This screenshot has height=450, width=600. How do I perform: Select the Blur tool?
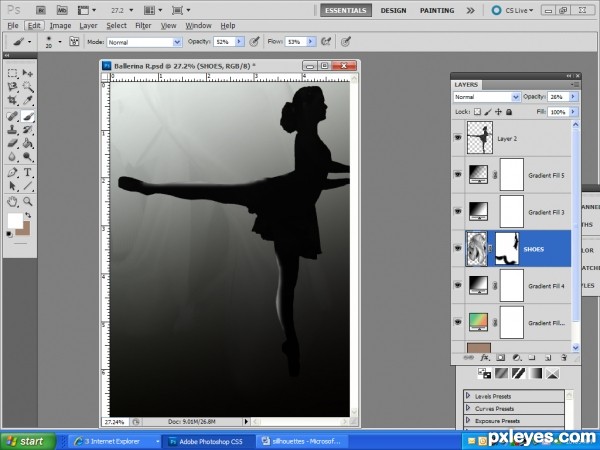(13, 157)
